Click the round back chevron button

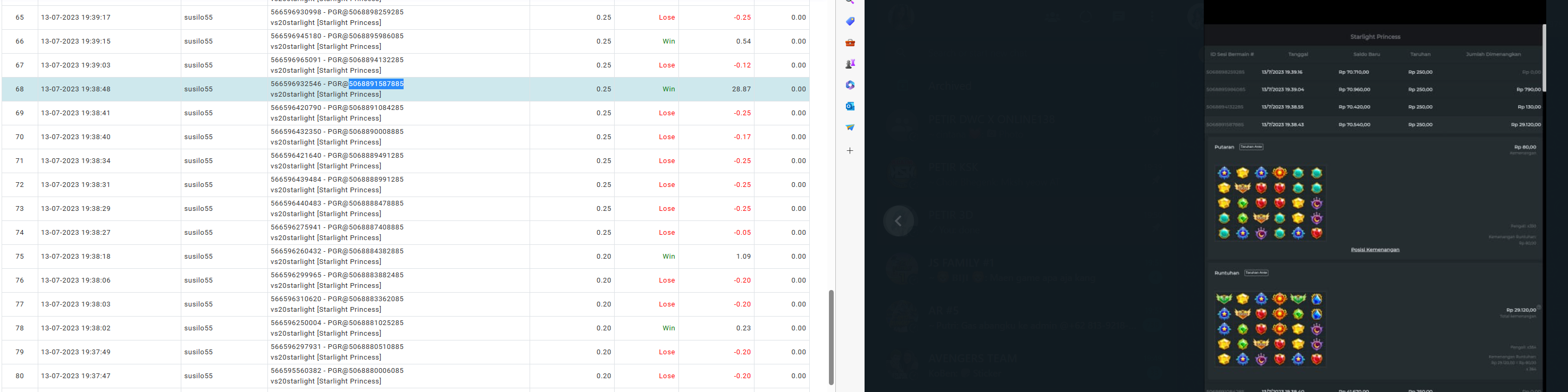pyautogui.click(x=899, y=221)
